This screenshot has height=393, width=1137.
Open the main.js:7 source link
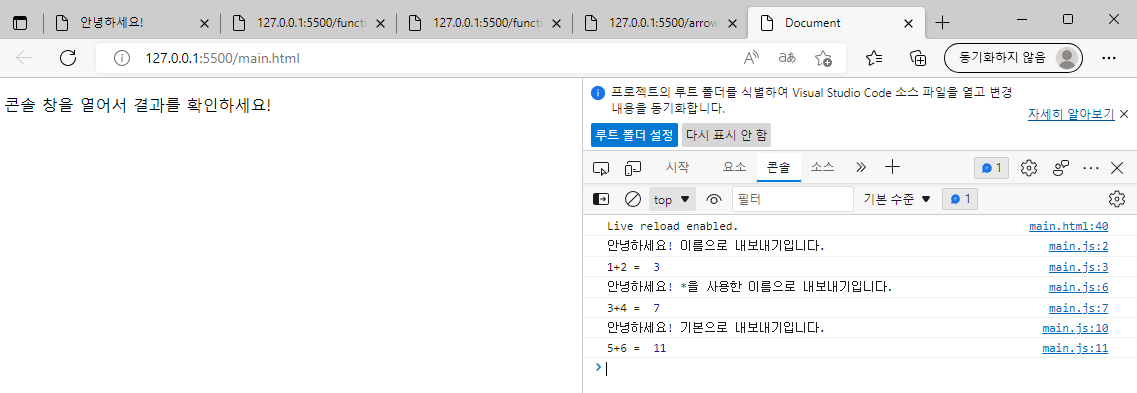(1078, 307)
